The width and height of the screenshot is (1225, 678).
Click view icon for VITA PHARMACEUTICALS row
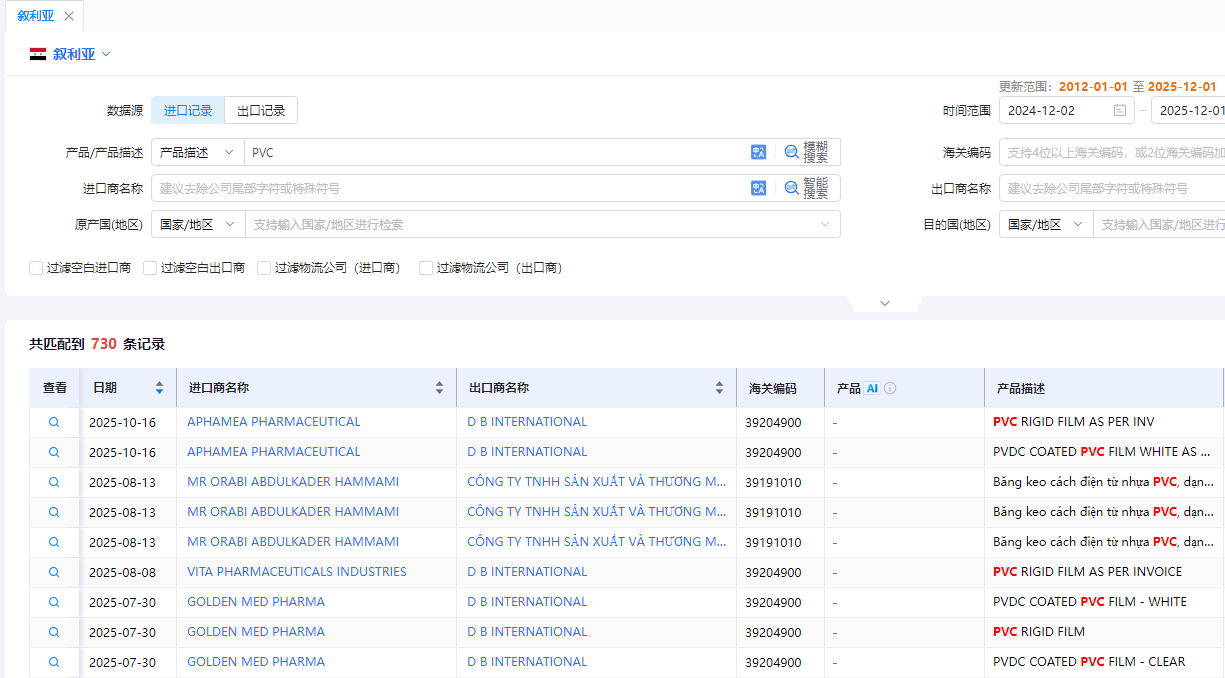54,572
